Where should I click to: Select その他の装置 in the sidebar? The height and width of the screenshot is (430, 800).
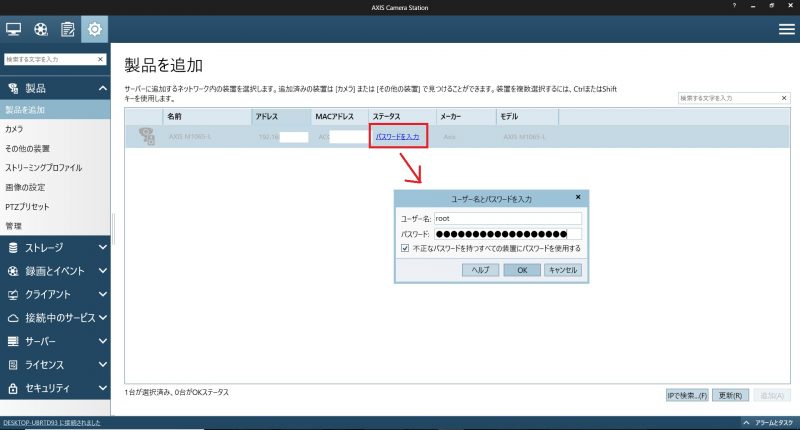pos(55,148)
